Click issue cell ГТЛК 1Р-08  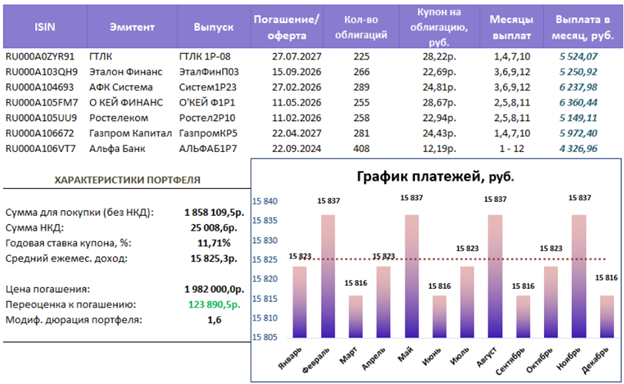coord(205,57)
